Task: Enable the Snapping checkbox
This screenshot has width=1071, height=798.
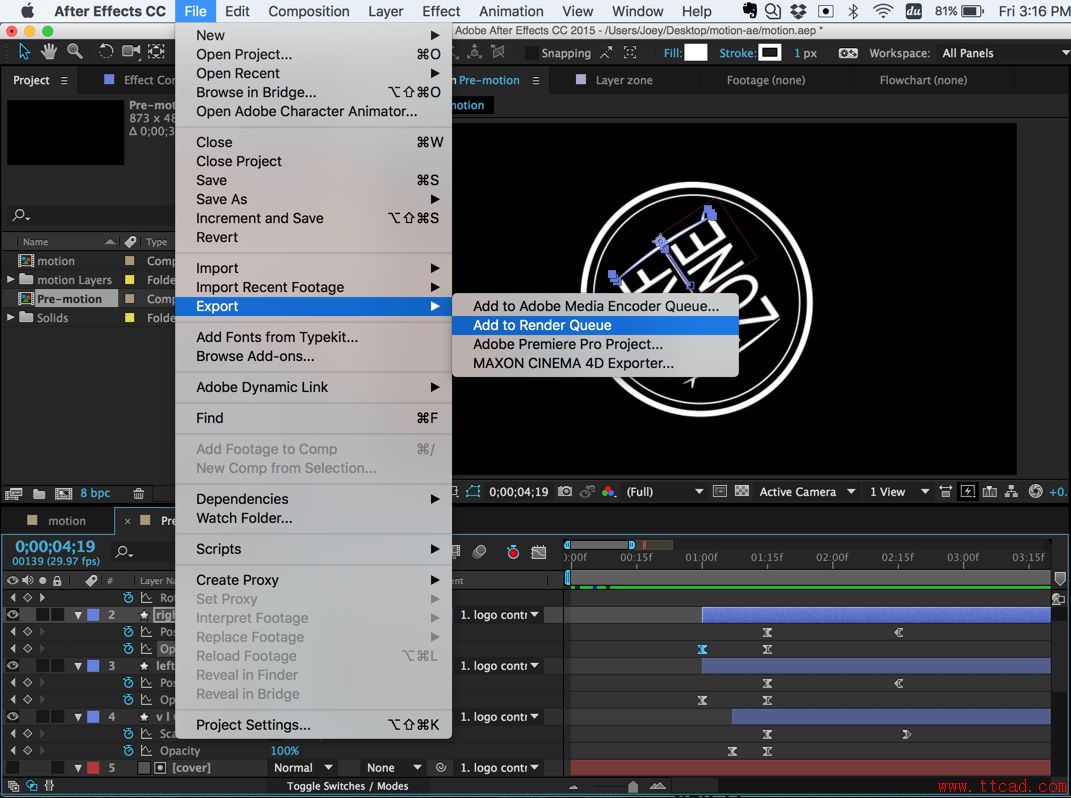Action: point(531,53)
